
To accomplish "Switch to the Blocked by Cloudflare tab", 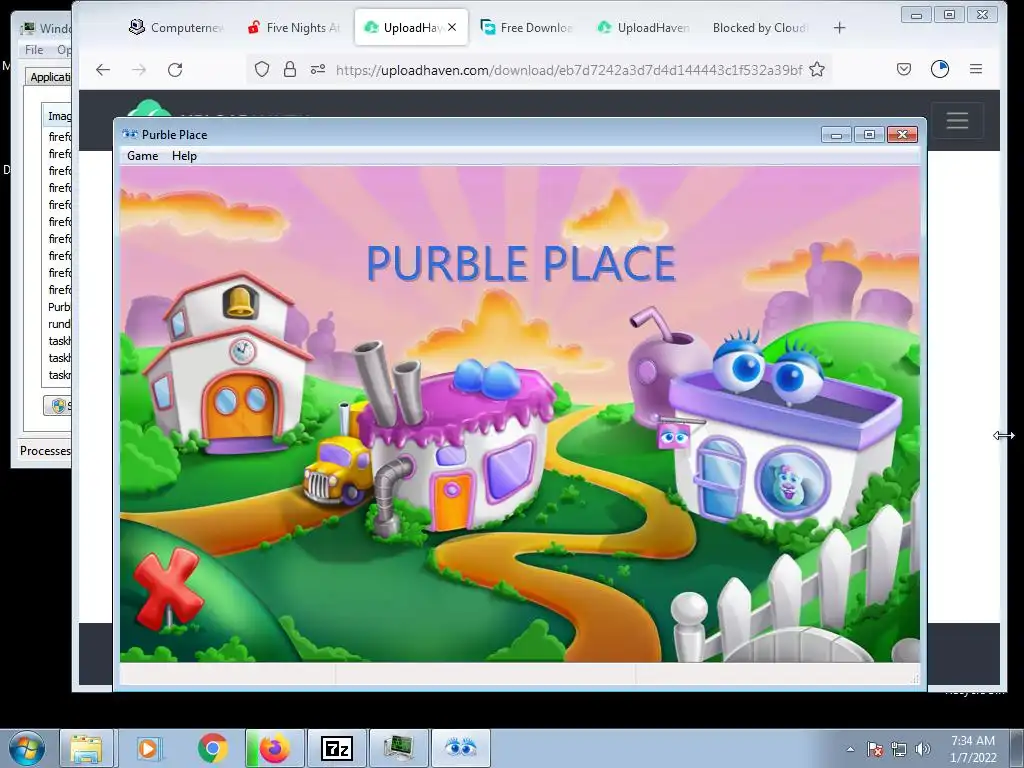I will point(760,27).
